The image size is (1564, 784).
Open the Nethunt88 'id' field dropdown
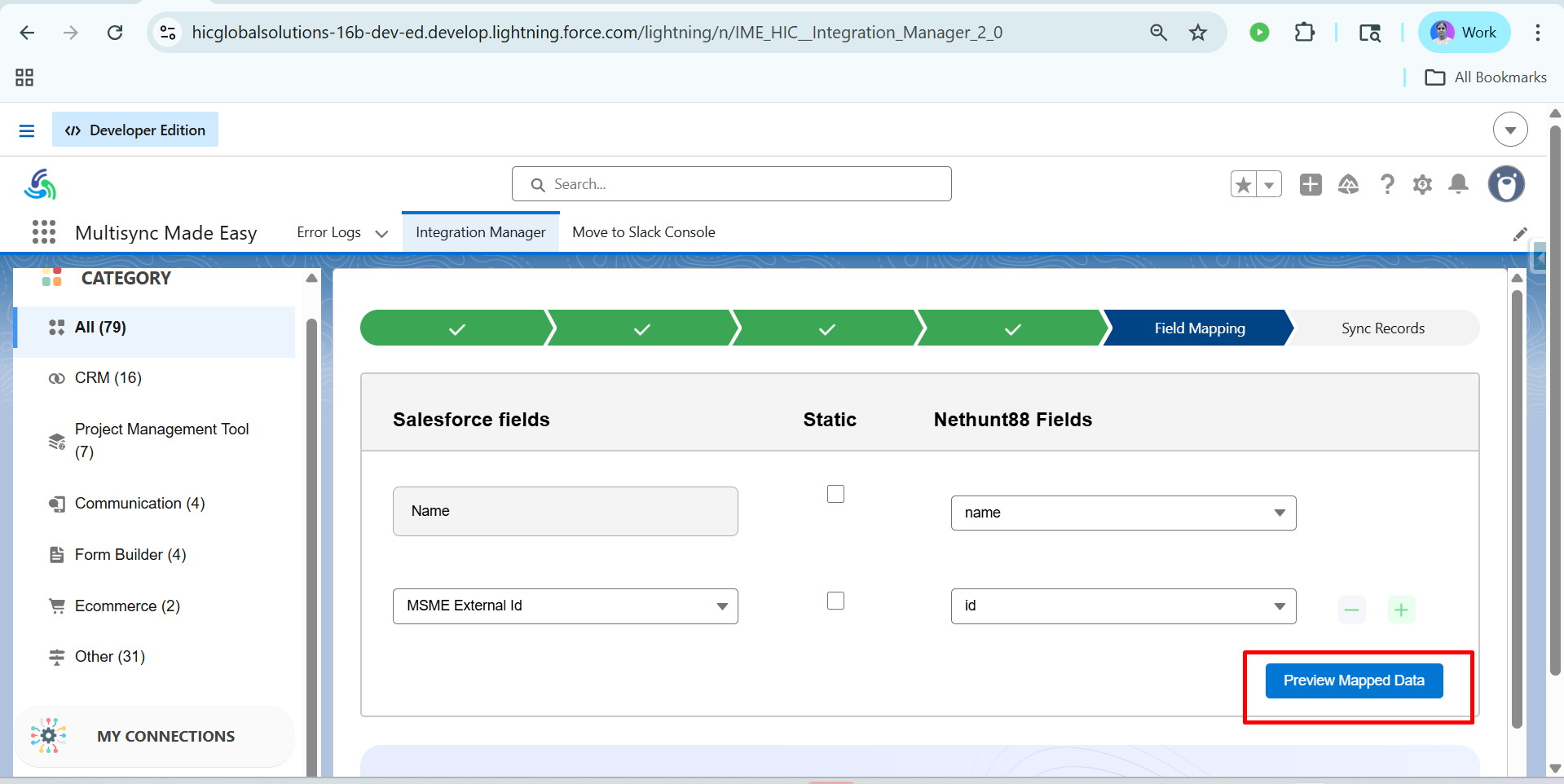click(x=1122, y=606)
